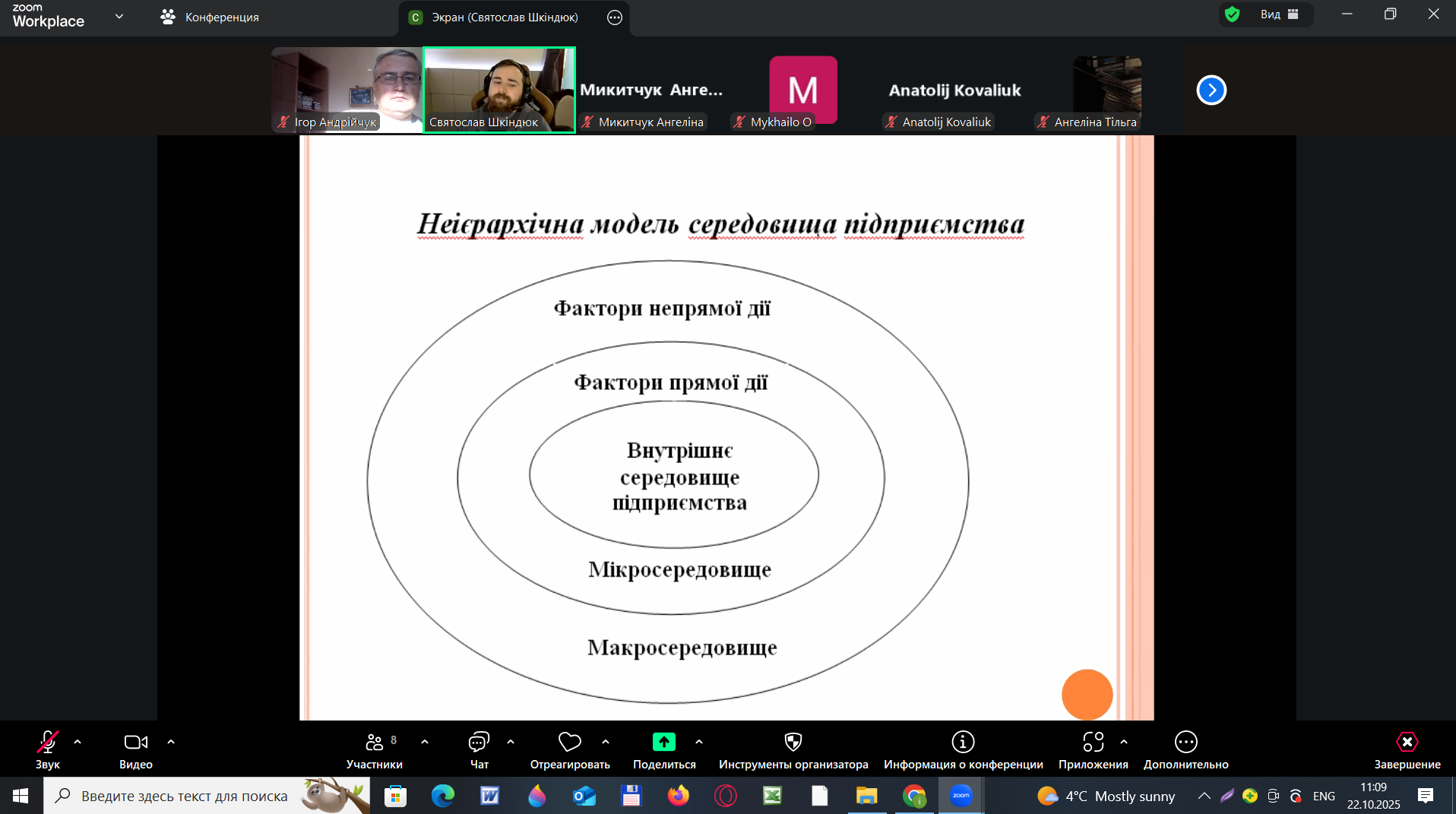Expand share options arrow
This screenshot has height=814, width=1456.
pyautogui.click(x=699, y=742)
